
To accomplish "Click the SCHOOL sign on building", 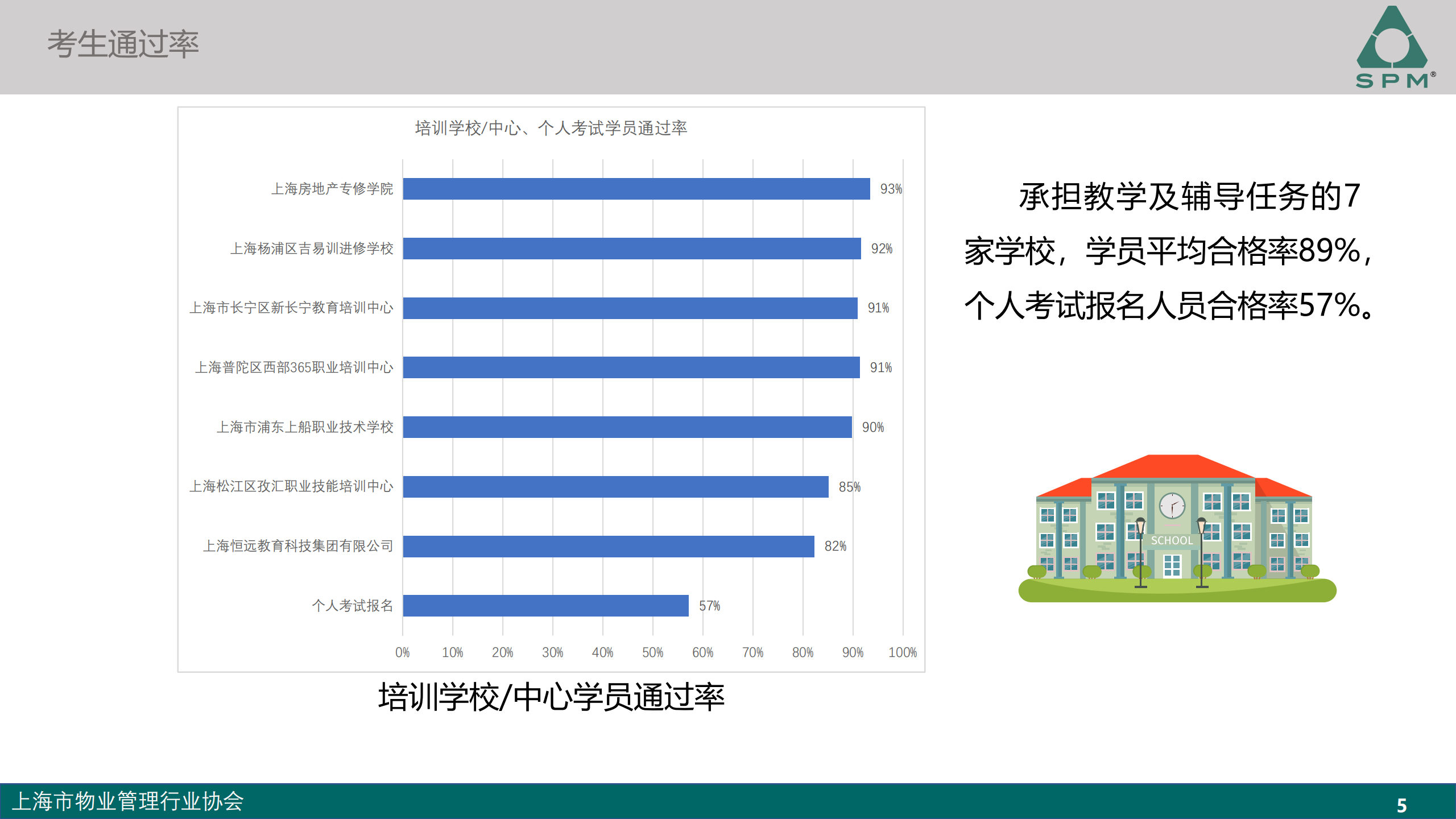I will [x=1172, y=540].
